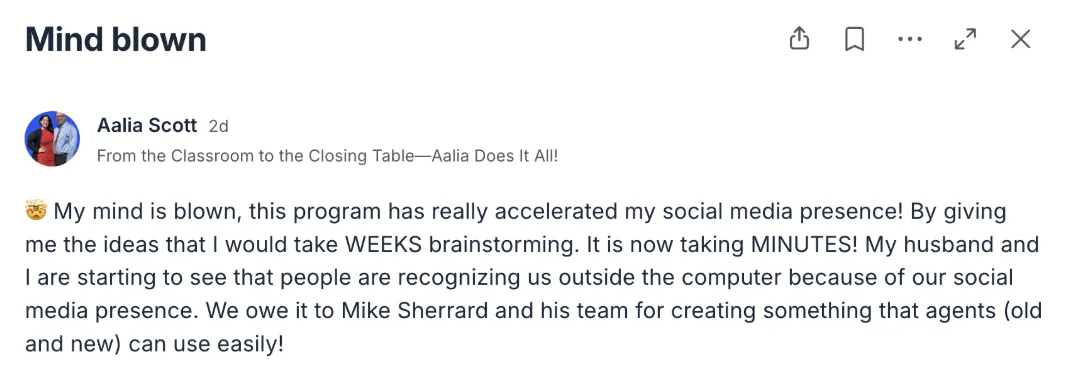Click the word WEEKS in the post
The height and width of the screenshot is (386, 1080).
[x=384, y=245]
